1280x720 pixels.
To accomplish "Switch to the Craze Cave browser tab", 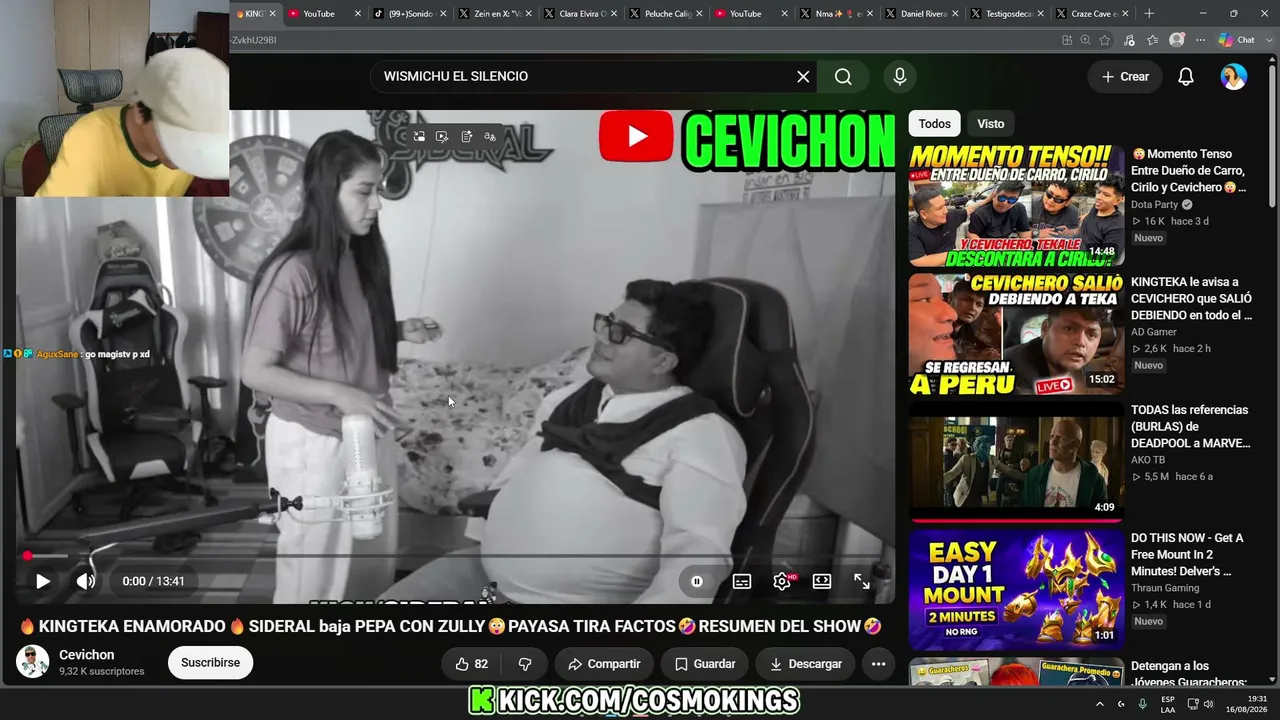I will tap(1092, 14).
